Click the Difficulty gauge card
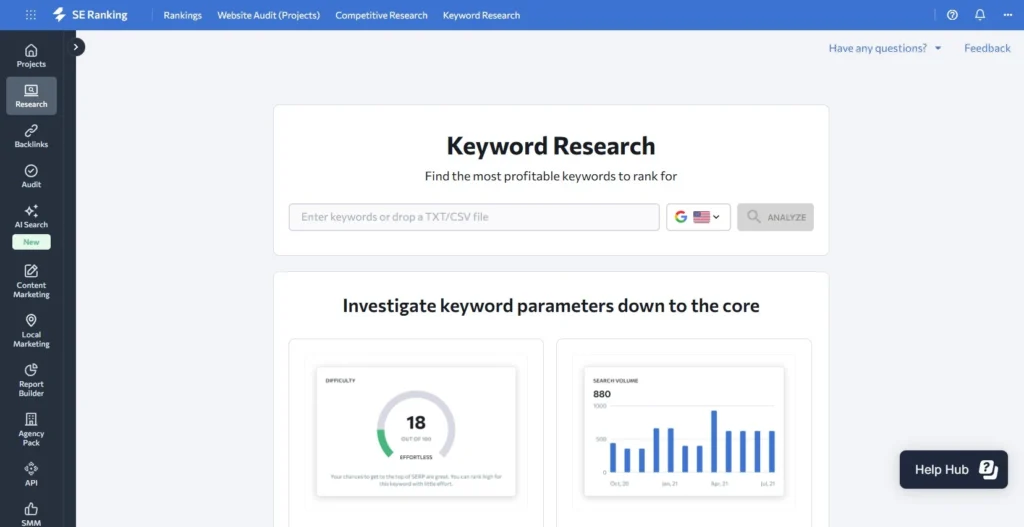 [416, 432]
